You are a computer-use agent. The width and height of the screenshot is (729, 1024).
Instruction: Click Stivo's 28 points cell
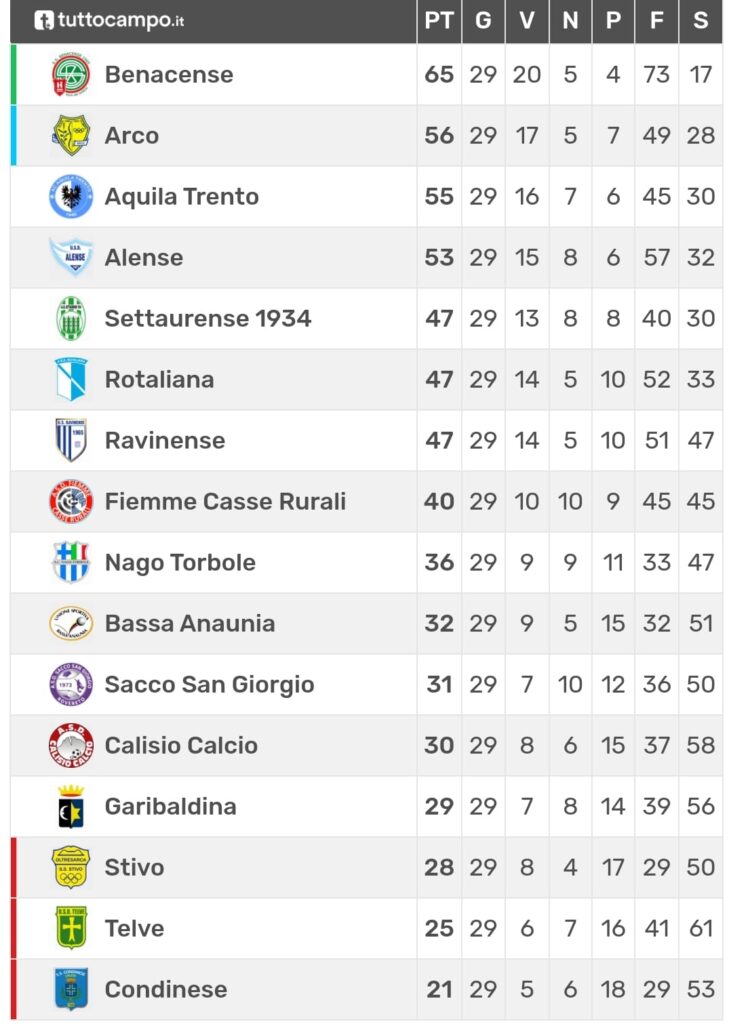tap(439, 867)
